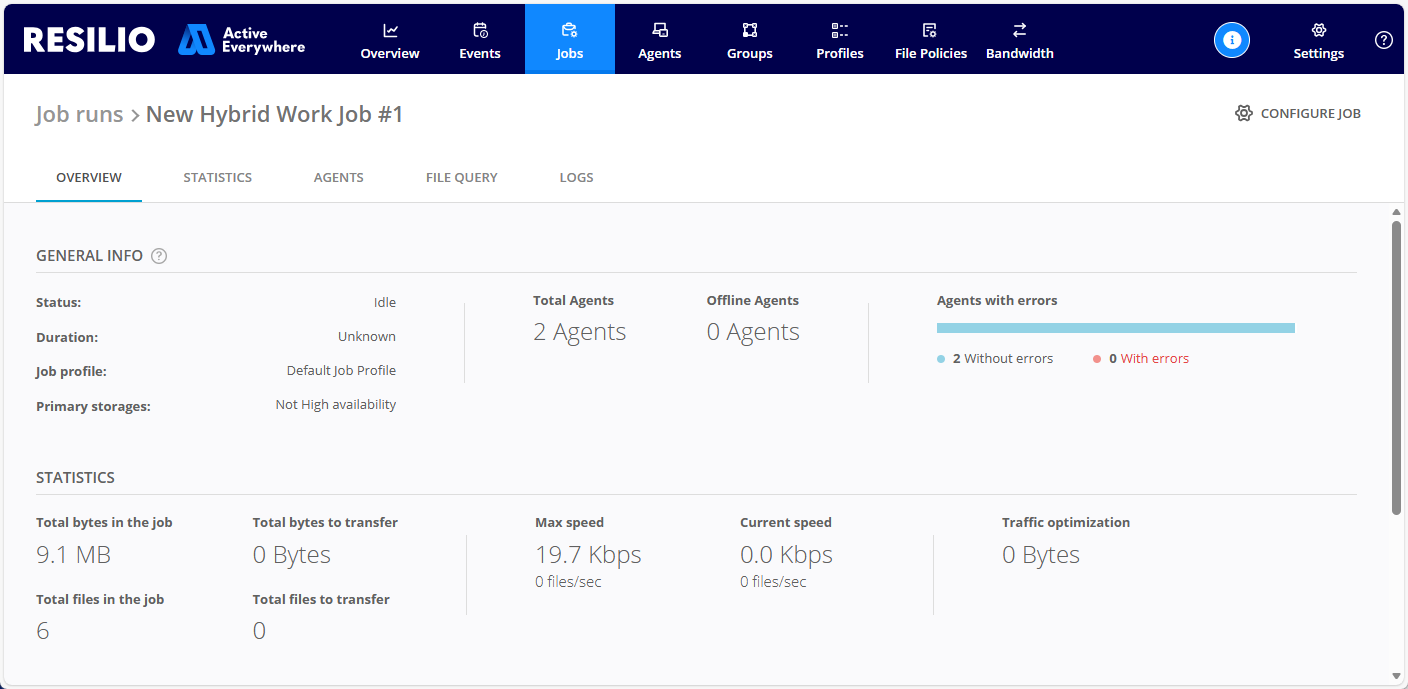Open the File Query tab
1408x689 pixels.
461,177
